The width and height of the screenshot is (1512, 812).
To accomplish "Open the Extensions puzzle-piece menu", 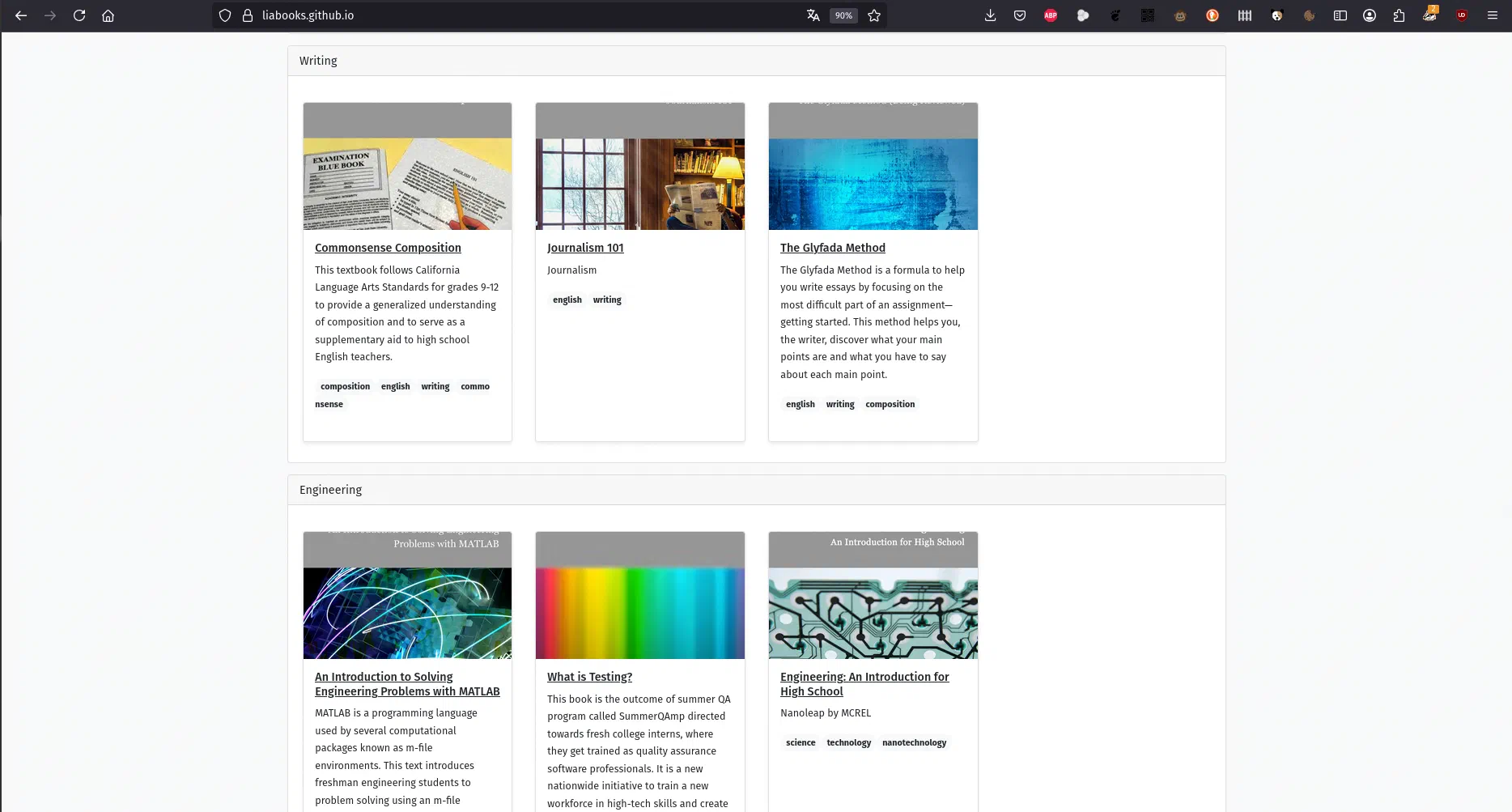I will 1399,15.
